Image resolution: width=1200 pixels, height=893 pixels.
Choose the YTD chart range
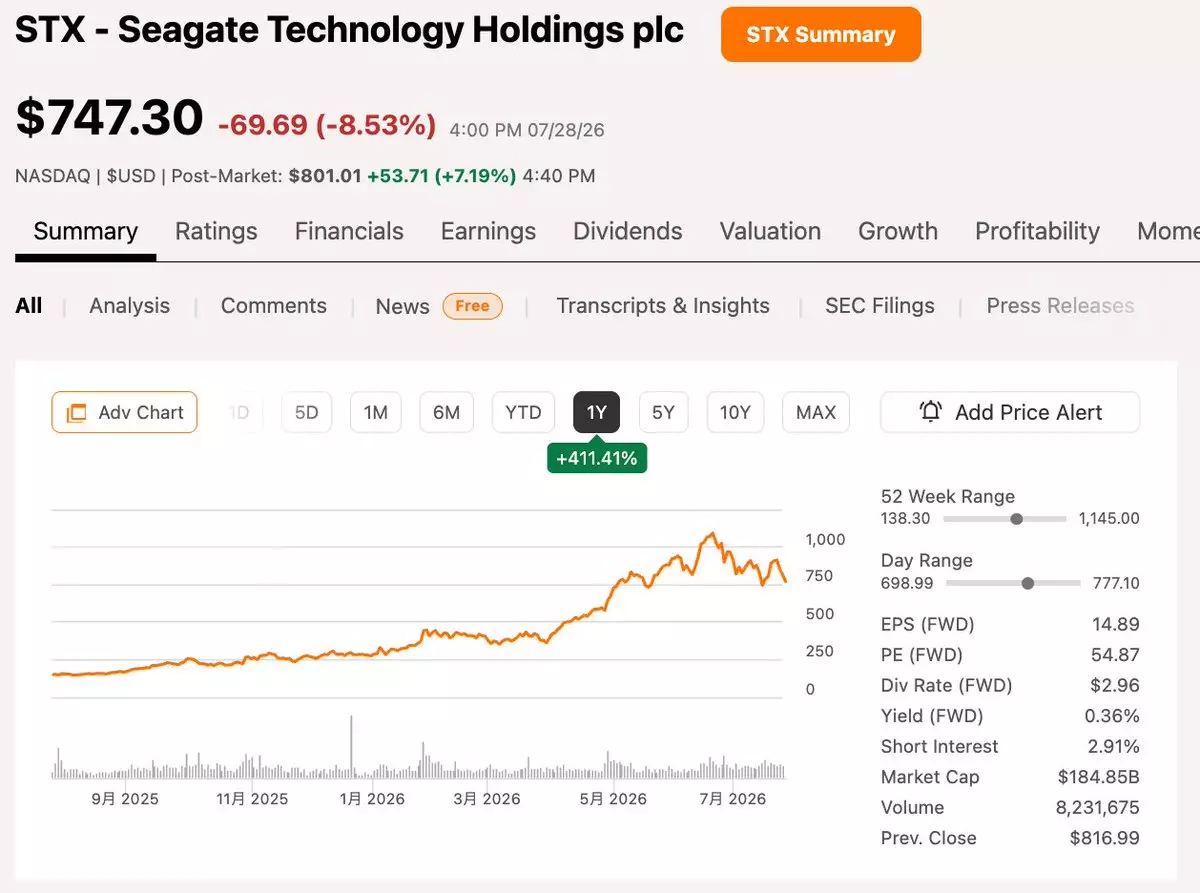[523, 412]
